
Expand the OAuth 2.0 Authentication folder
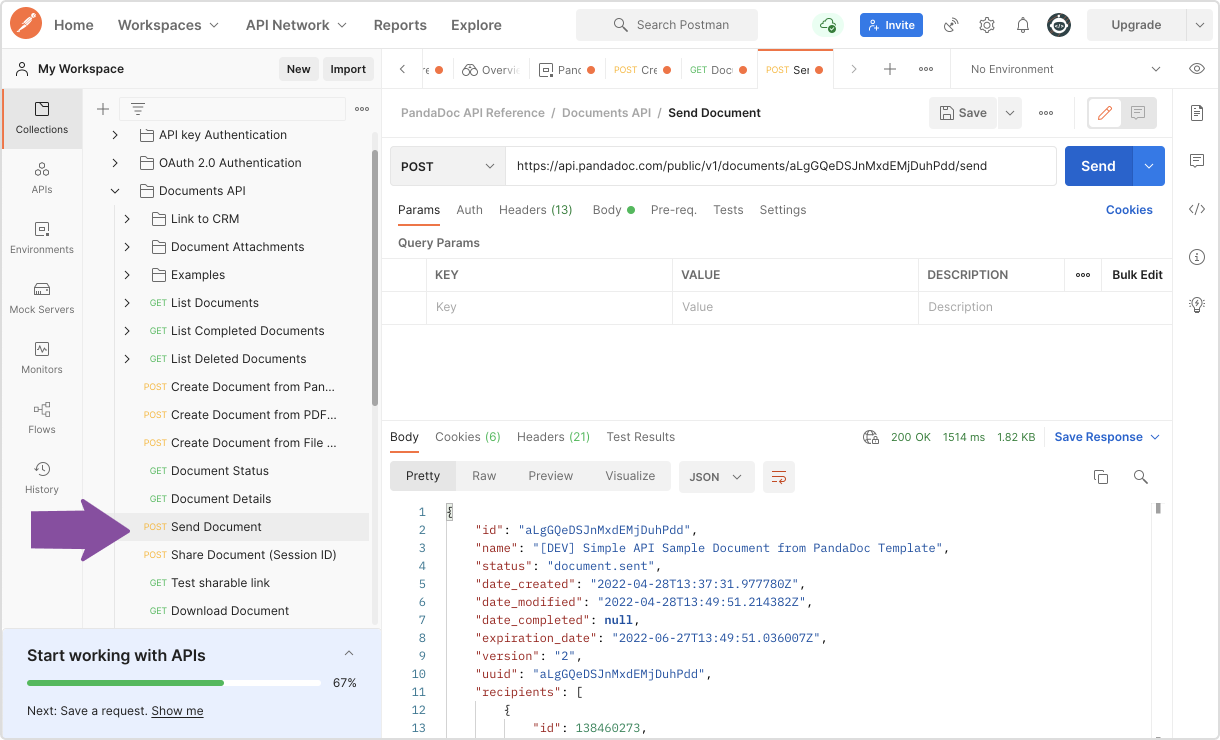pyautogui.click(x=115, y=163)
